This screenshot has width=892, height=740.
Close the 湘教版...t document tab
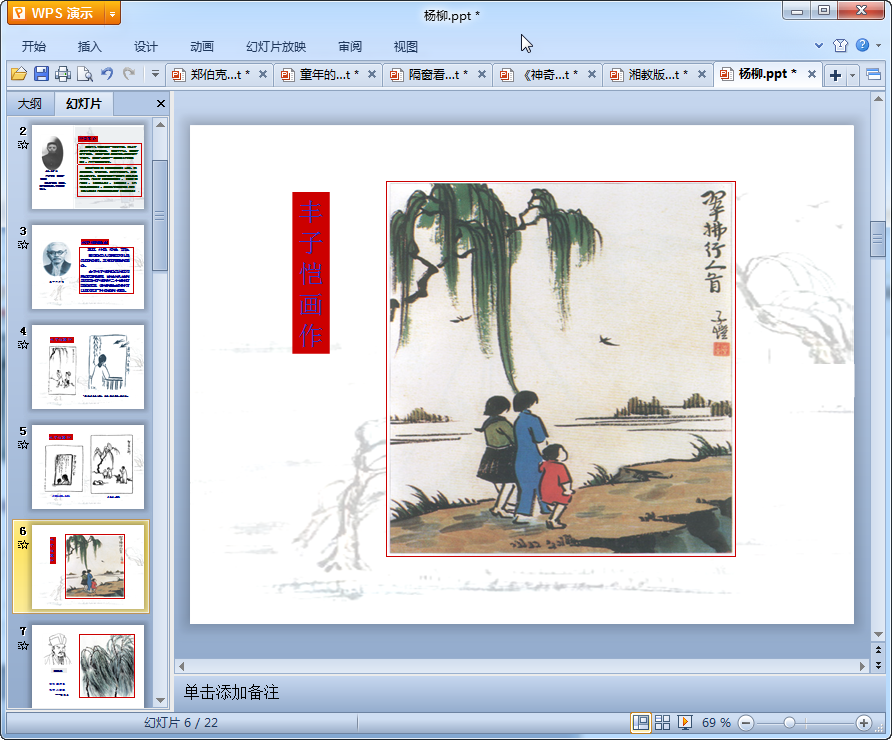(x=702, y=74)
